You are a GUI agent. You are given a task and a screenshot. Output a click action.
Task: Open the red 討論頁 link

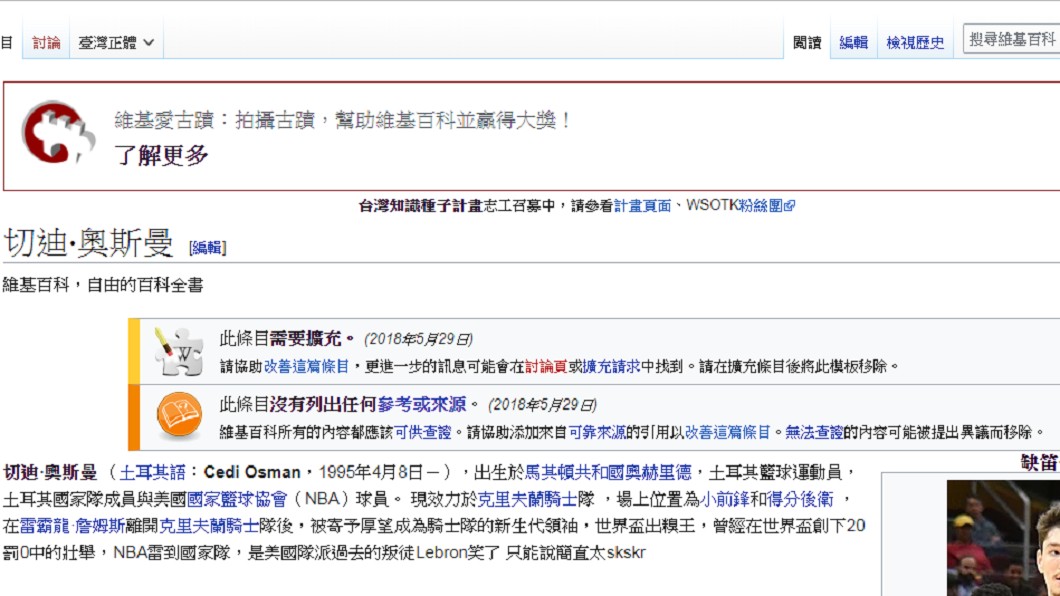[546, 366]
